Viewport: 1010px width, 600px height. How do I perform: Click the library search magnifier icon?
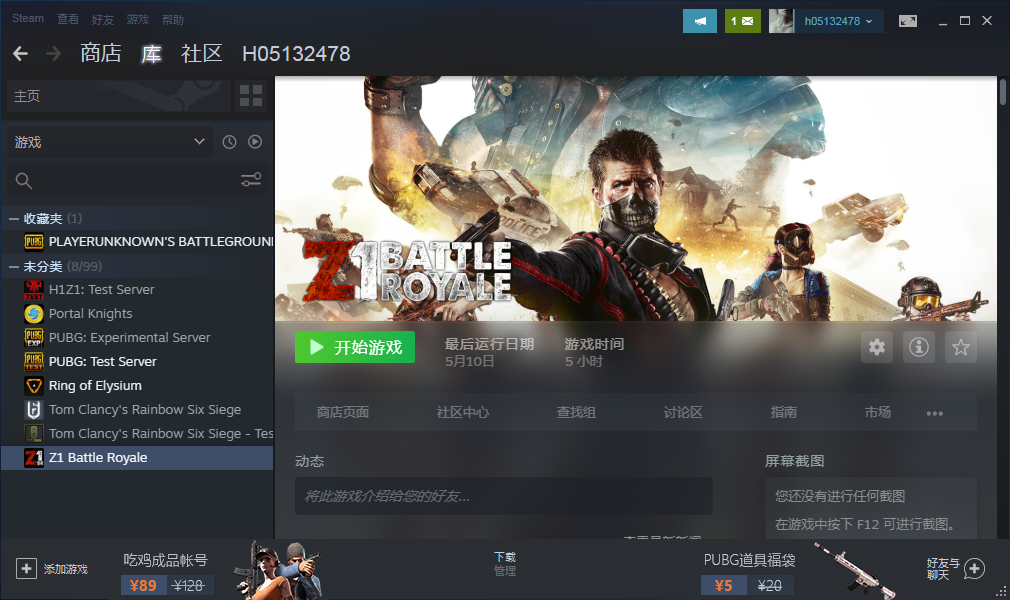(23, 181)
